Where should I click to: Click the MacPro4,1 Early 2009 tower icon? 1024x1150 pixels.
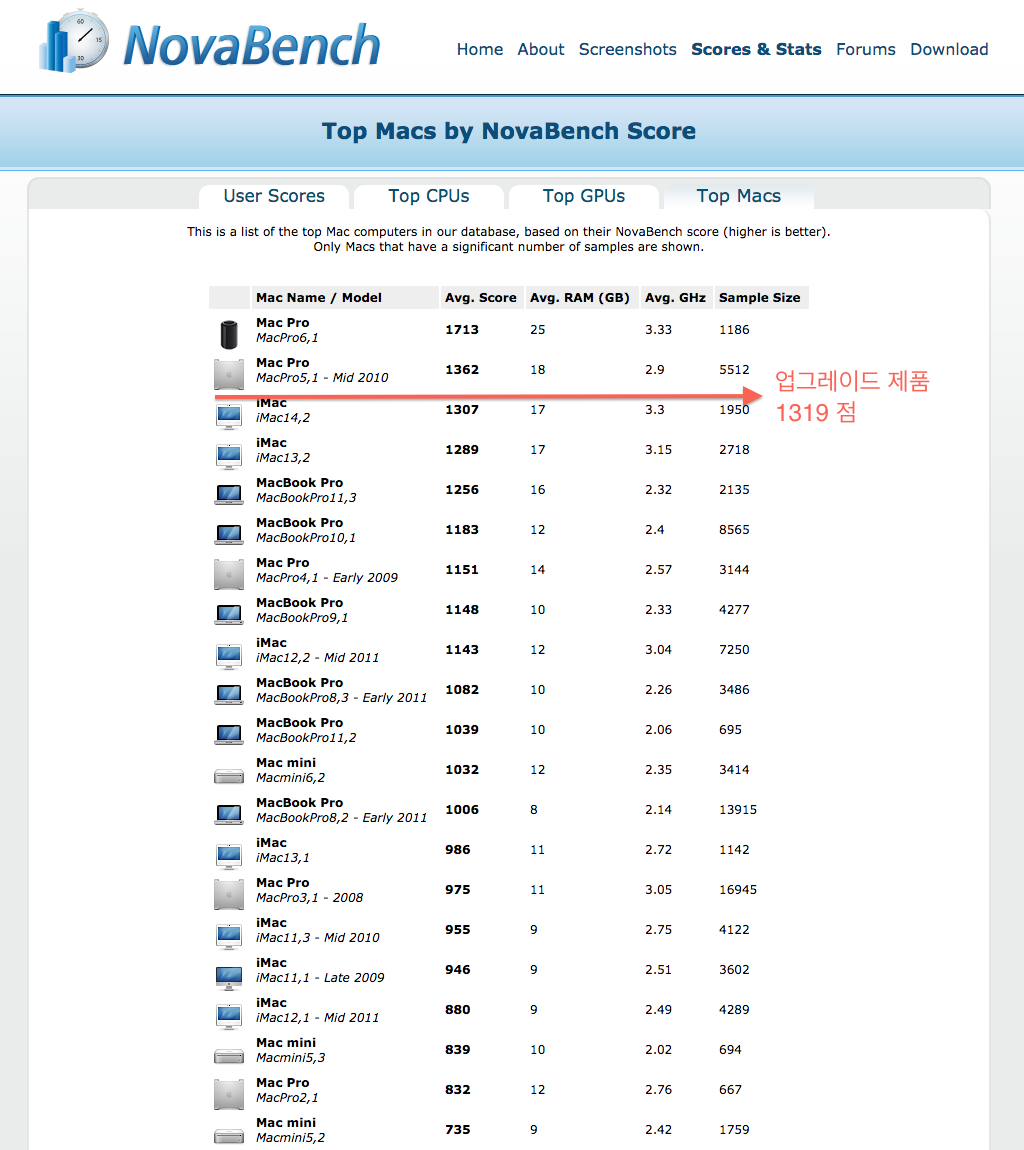(229, 573)
